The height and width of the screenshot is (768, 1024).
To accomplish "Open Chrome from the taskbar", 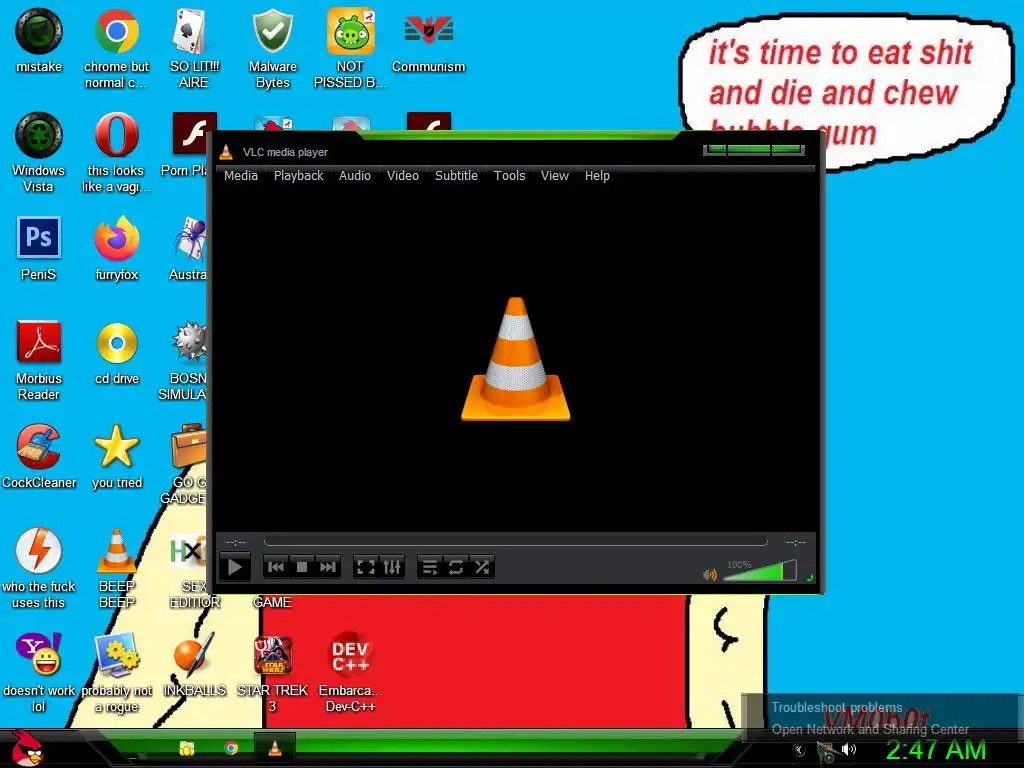I will coord(231,748).
